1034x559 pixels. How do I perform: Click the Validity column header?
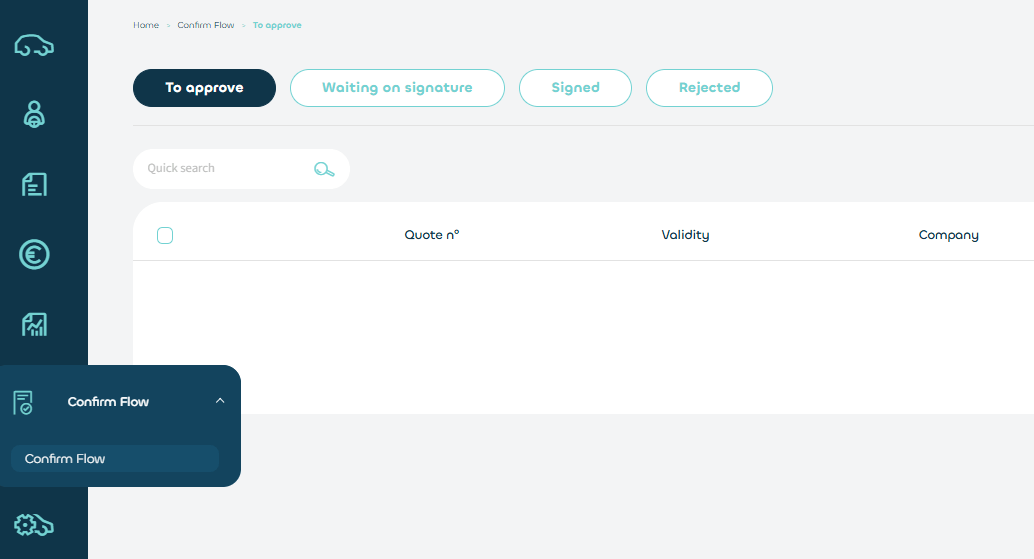[x=685, y=235]
